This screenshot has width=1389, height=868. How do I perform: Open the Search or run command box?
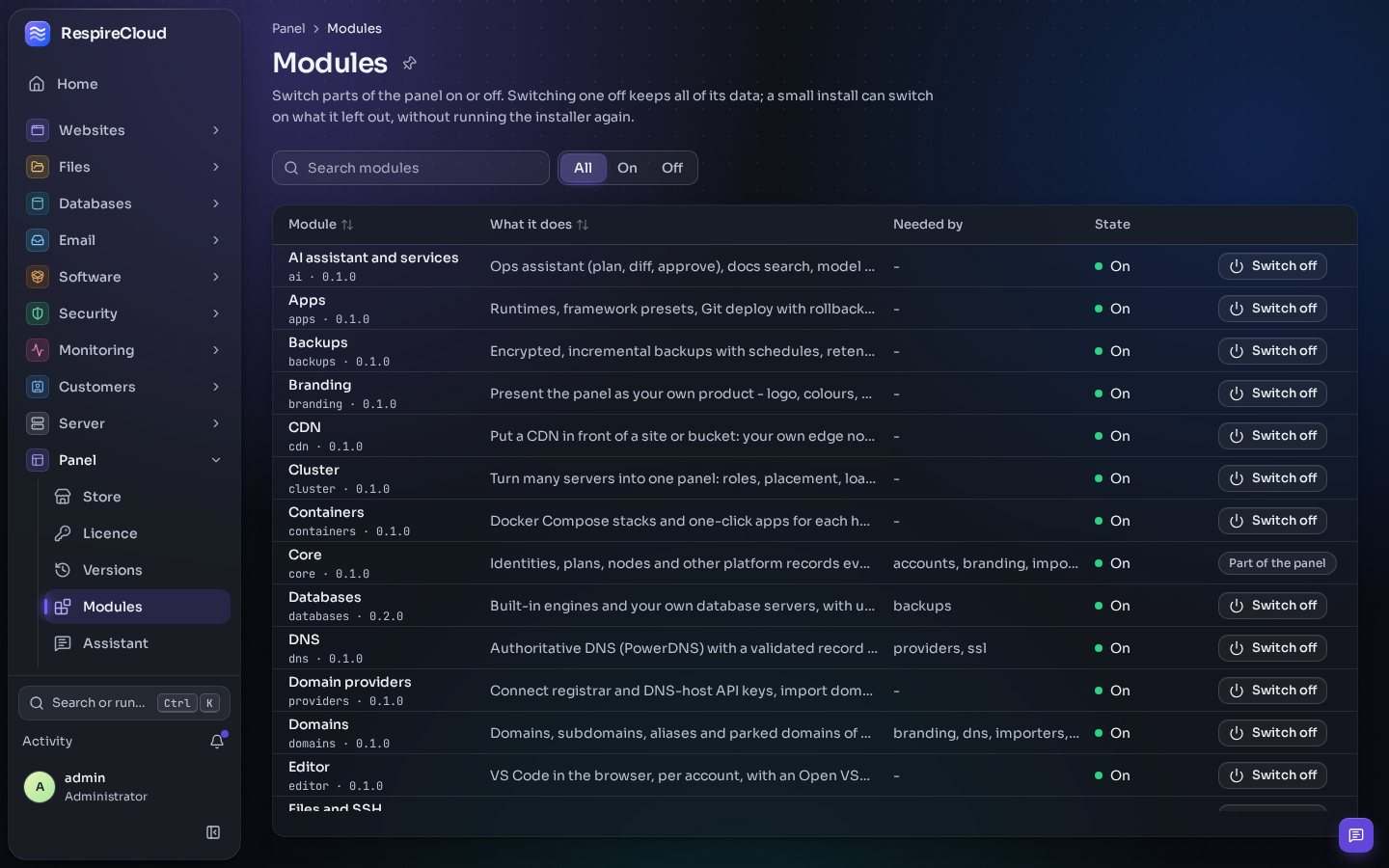click(124, 703)
